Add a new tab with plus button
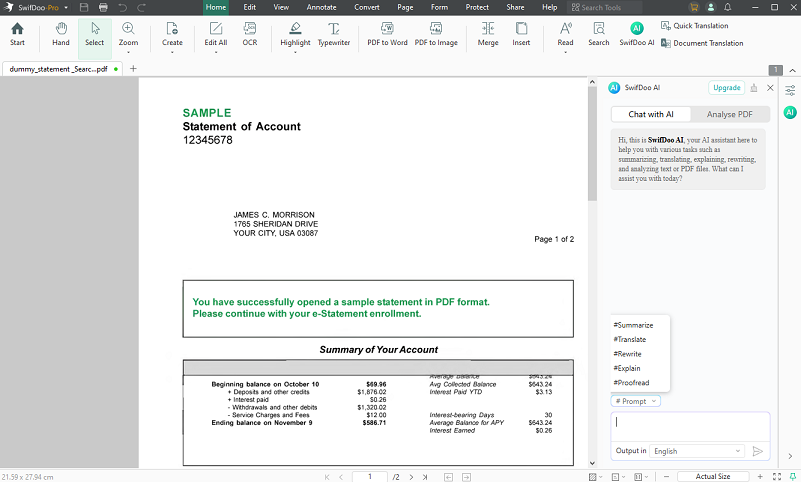Viewport: 801px width, 482px height. point(133,68)
